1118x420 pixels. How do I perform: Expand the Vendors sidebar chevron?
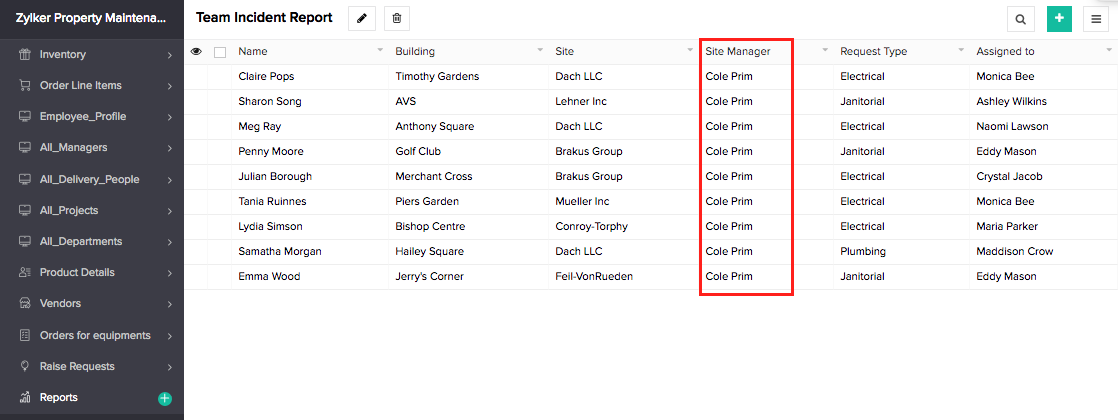pyautogui.click(x=170, y=304)
